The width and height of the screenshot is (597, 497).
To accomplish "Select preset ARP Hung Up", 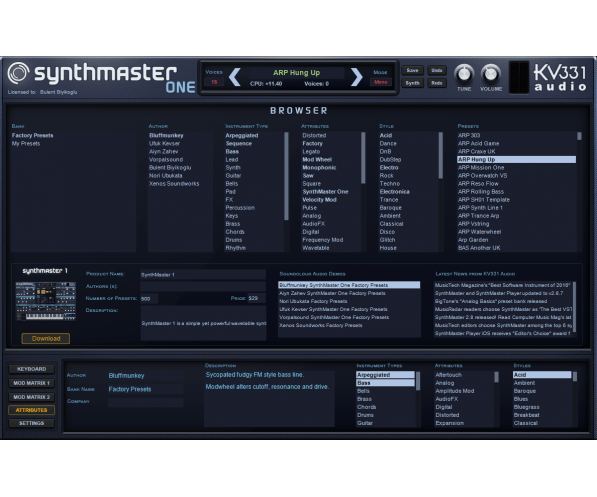I will click(516, 160).
